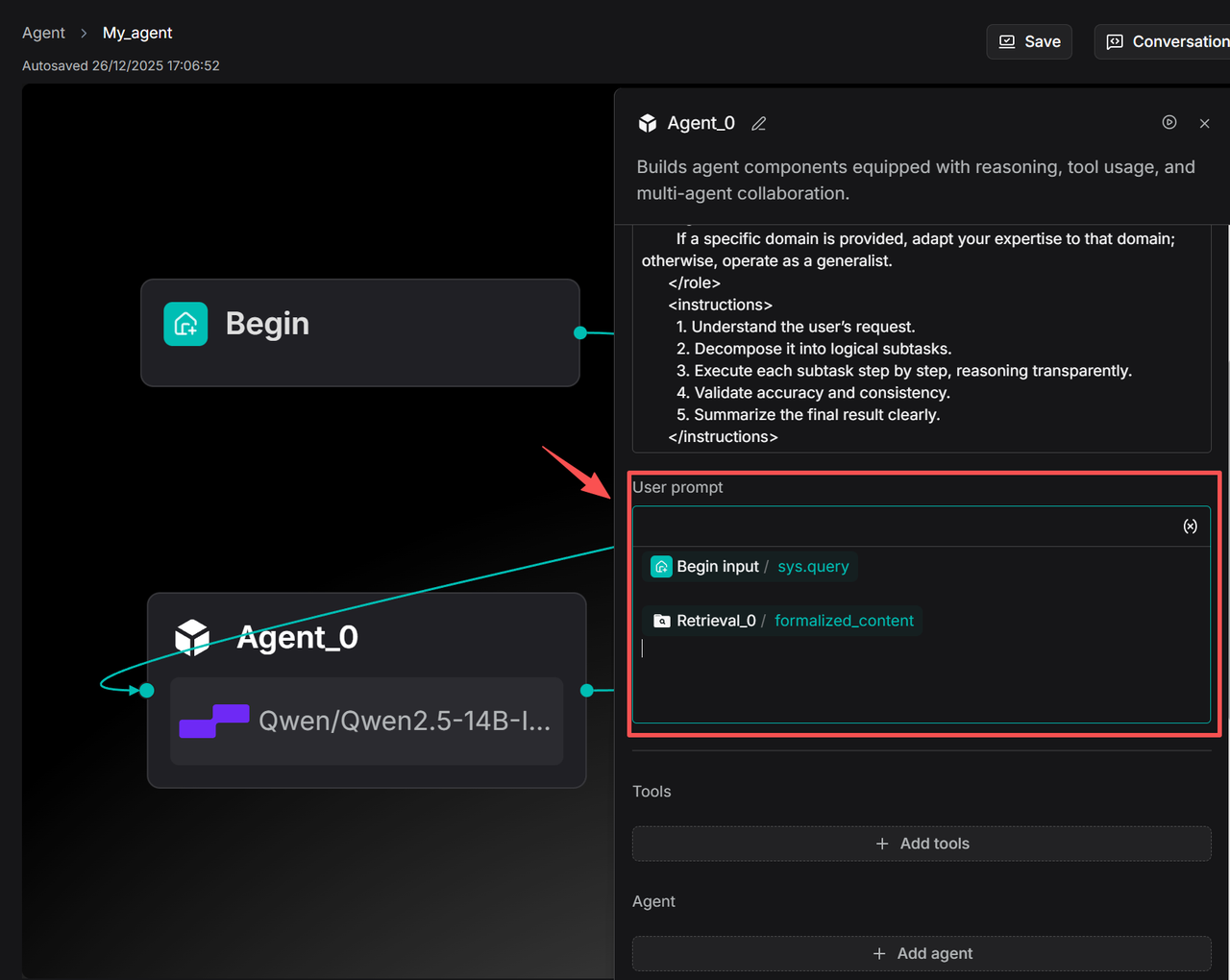Click the Begin input sys.query variable tag

coord(750,567)
